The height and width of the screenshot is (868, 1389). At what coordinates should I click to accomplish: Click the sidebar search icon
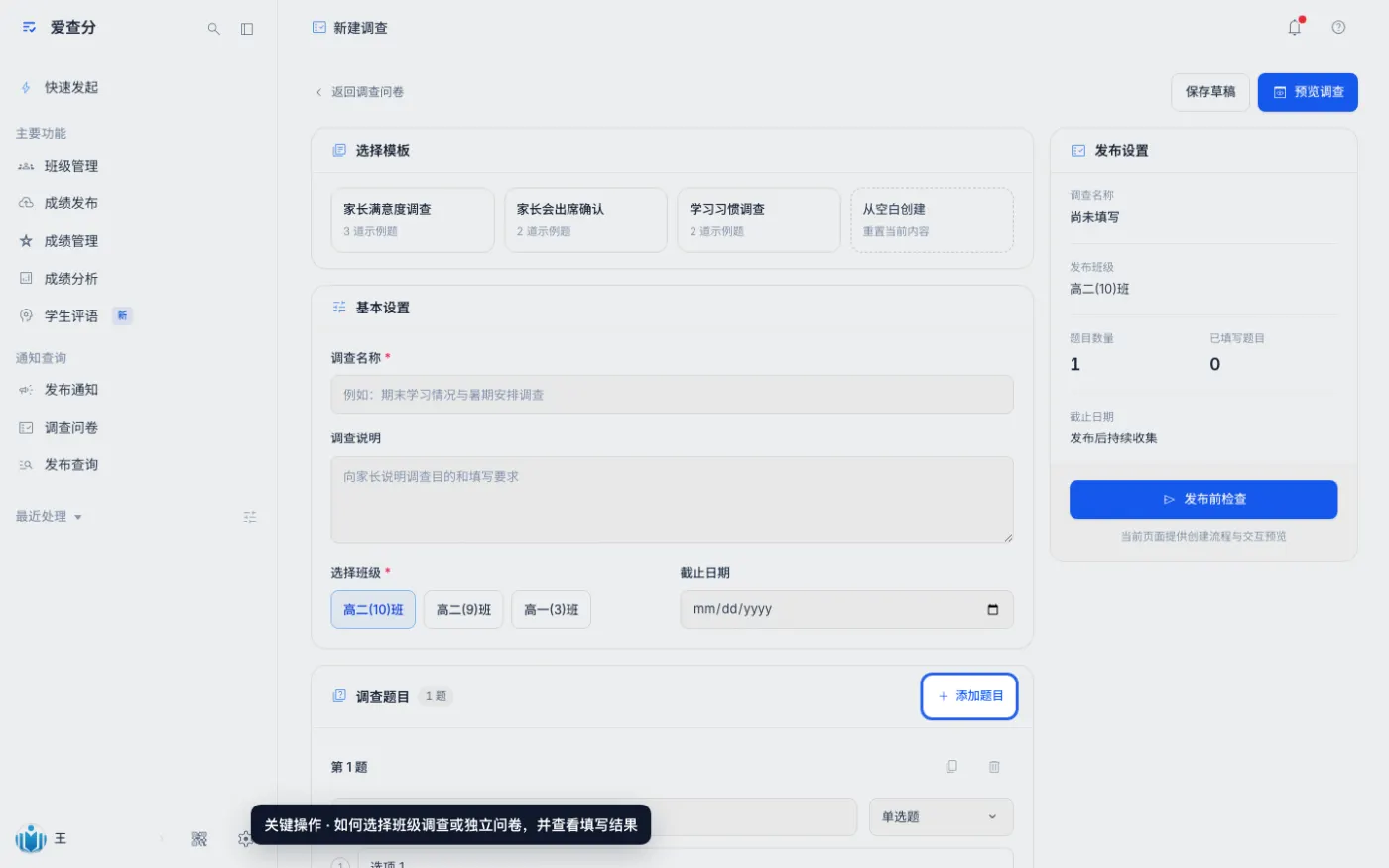[213, 29]
